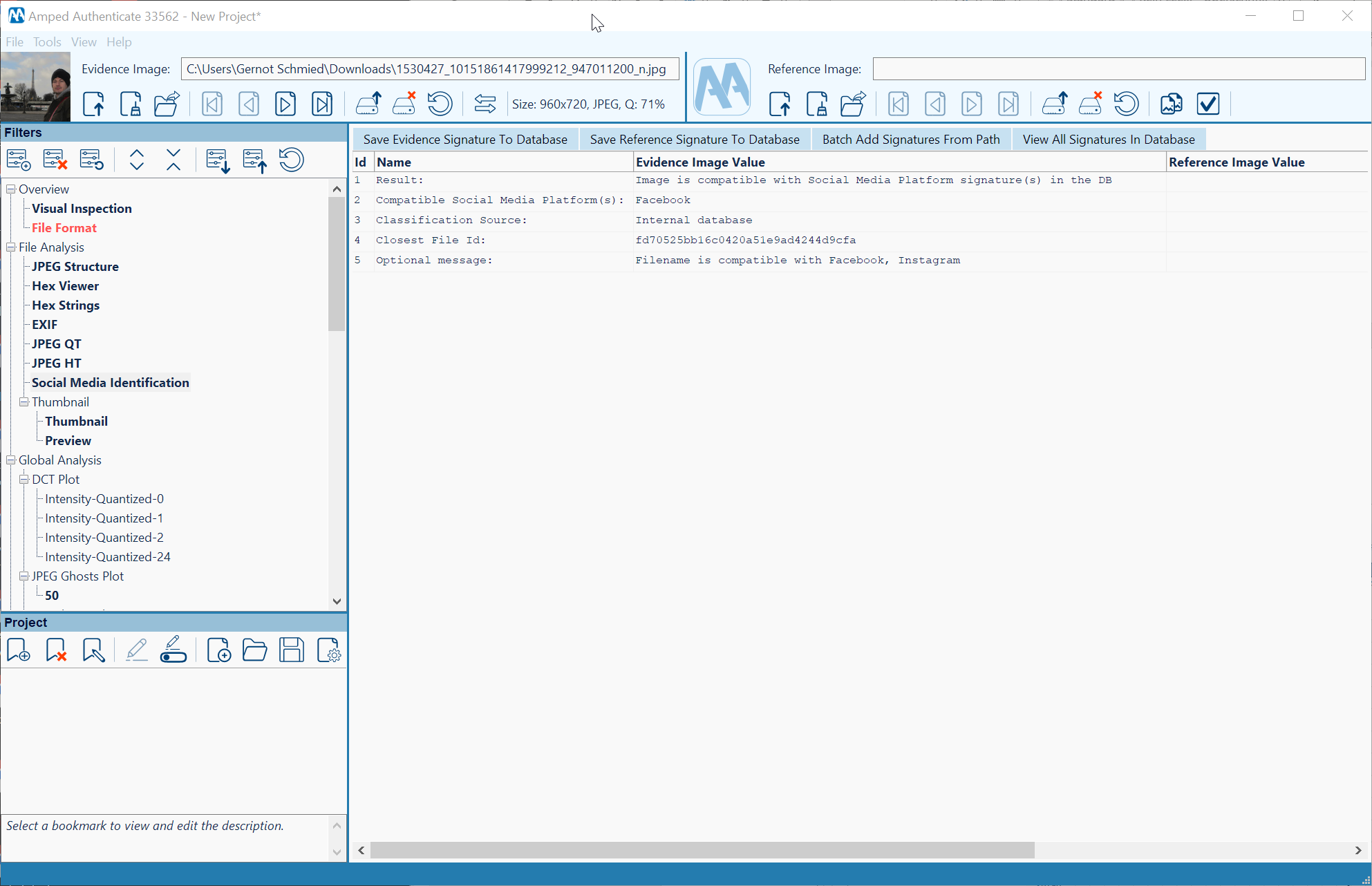Click Batch Add Signatures From Path
Image resolution: width=1372 pixels, height=886 pixels.
click(x=910, y=139)
